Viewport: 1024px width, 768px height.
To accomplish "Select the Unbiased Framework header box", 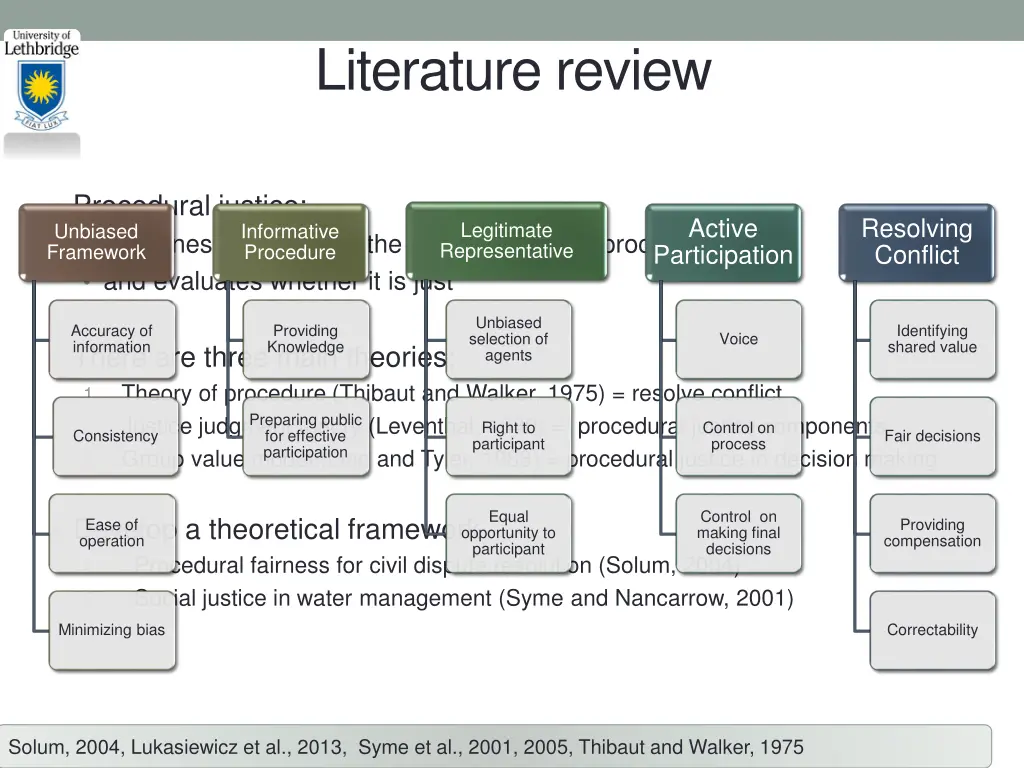I will 96,242.
